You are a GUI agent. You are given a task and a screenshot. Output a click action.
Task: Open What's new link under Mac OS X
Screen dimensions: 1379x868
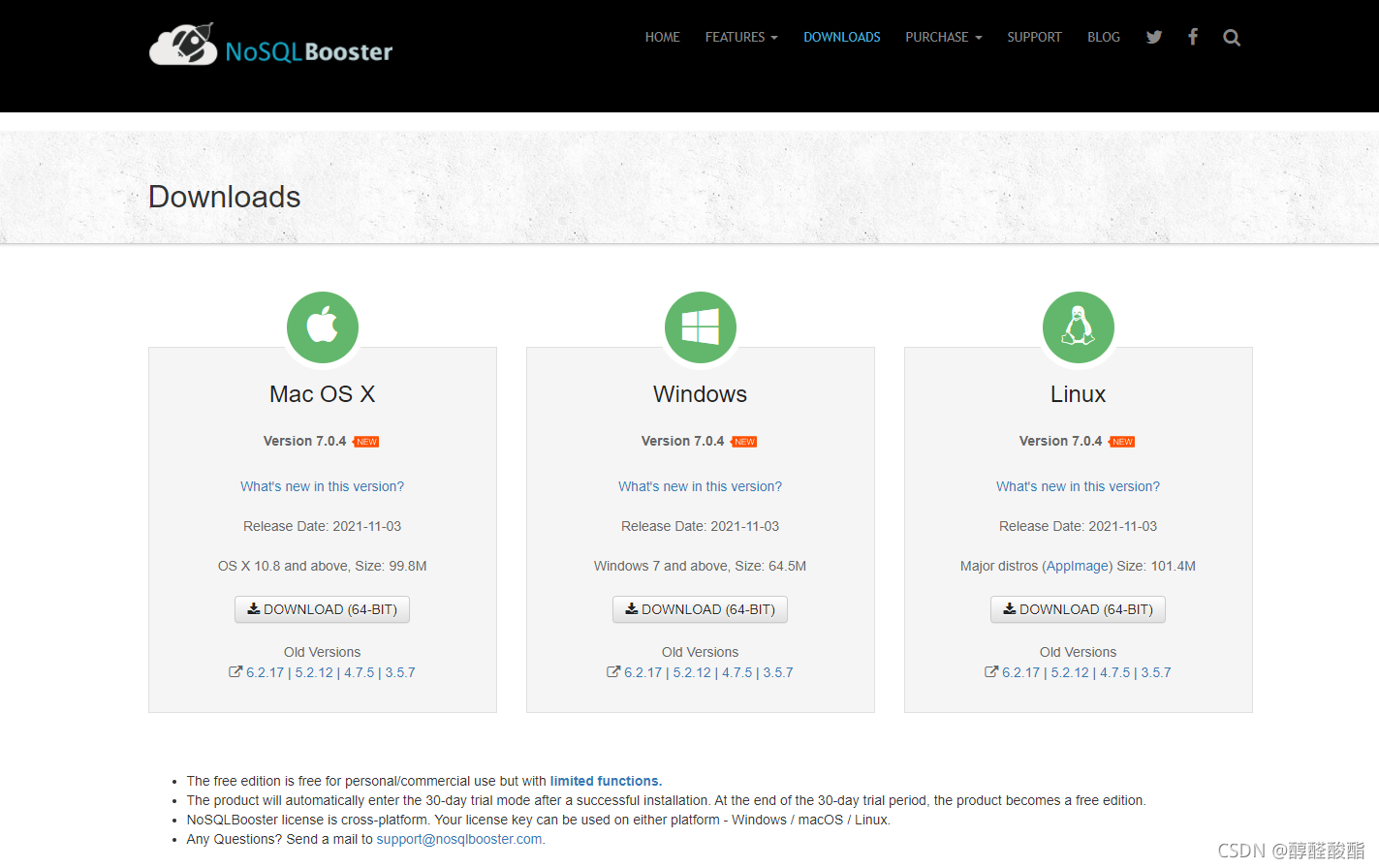(323, 486)
